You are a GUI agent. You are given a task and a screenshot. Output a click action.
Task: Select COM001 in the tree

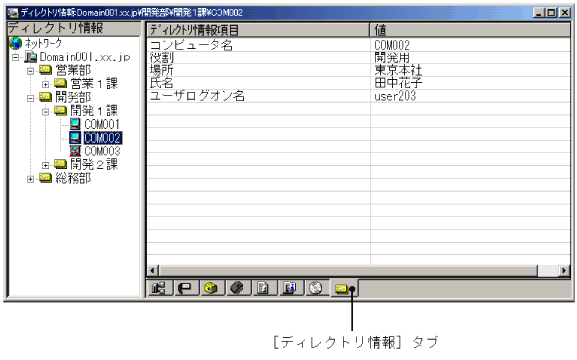102,124
